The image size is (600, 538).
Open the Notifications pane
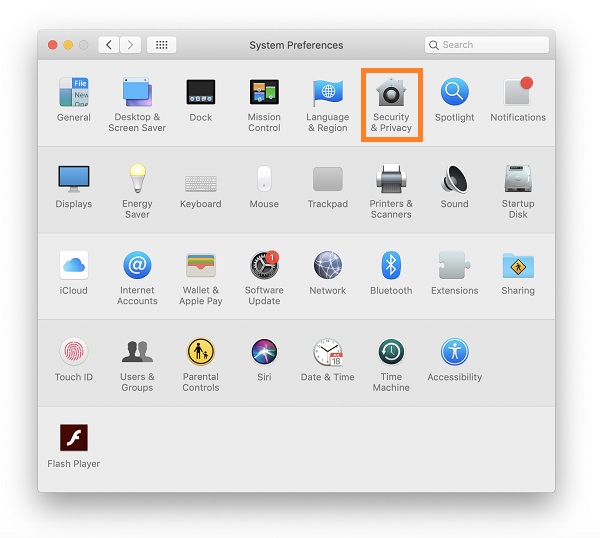pos(518,94)
